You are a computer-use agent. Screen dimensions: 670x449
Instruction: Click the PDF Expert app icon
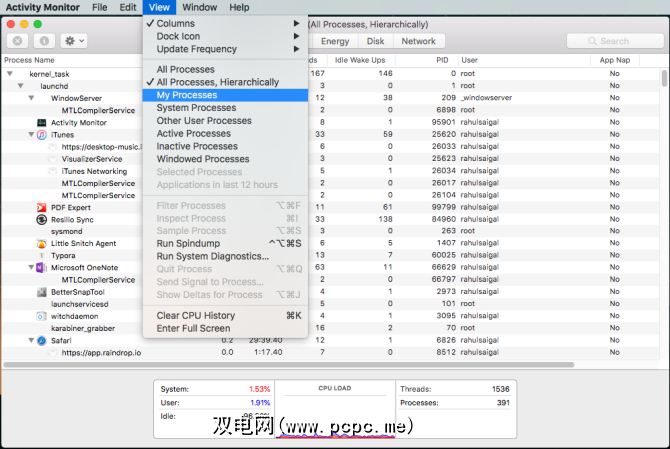41,208
